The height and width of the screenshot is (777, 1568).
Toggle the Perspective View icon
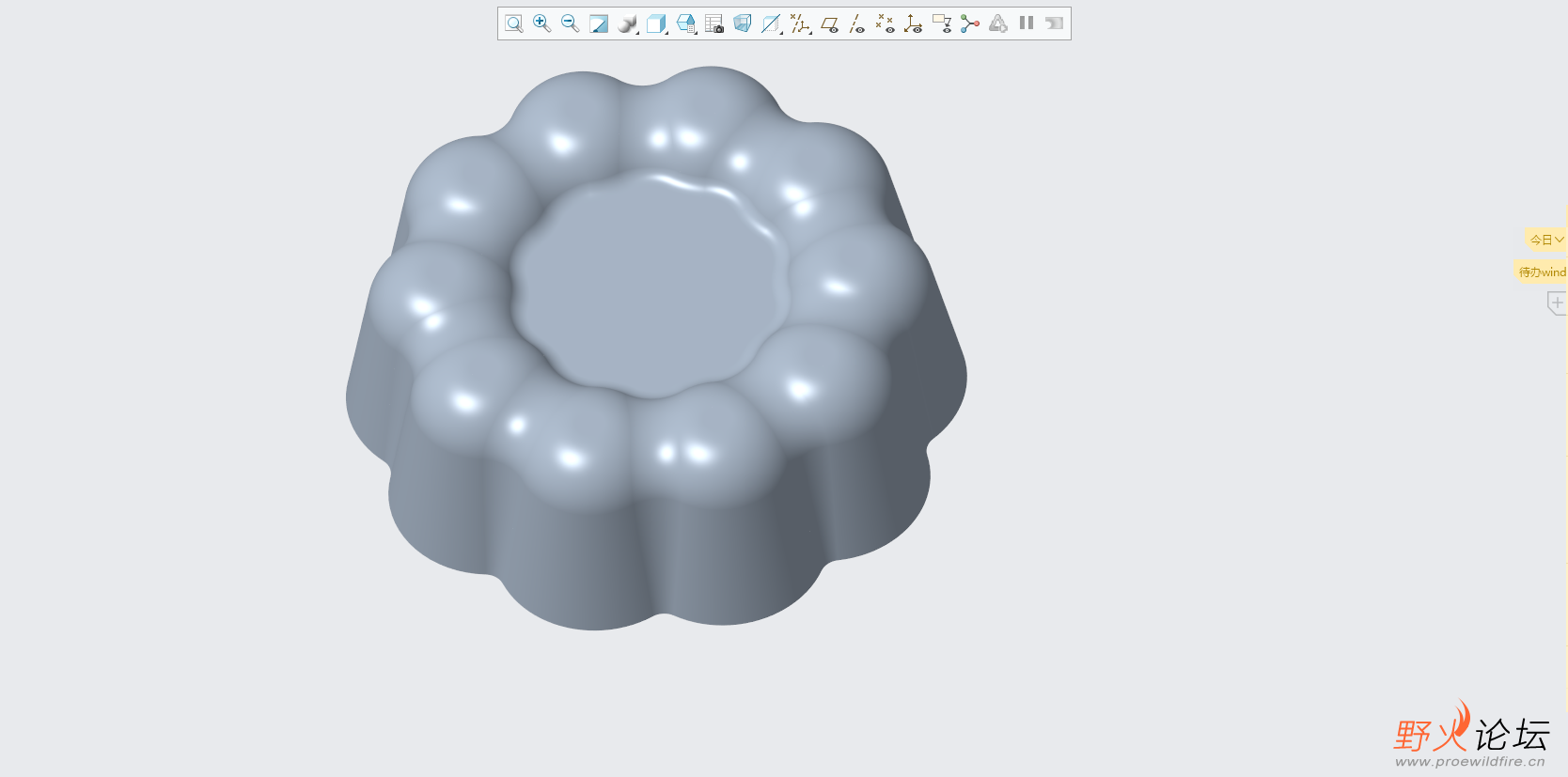pos(743,23)
